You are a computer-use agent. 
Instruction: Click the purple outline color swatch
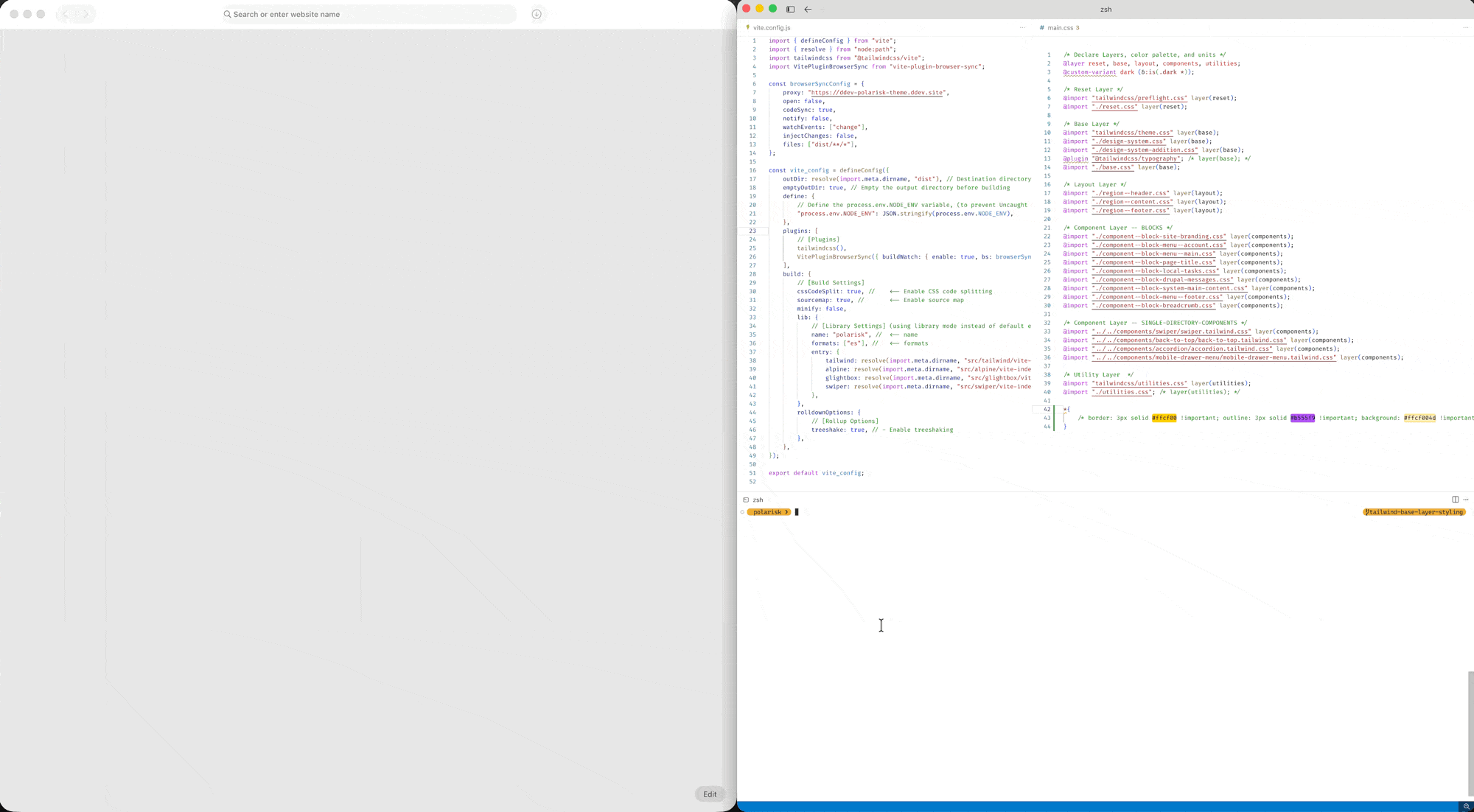click(1302, 419)
